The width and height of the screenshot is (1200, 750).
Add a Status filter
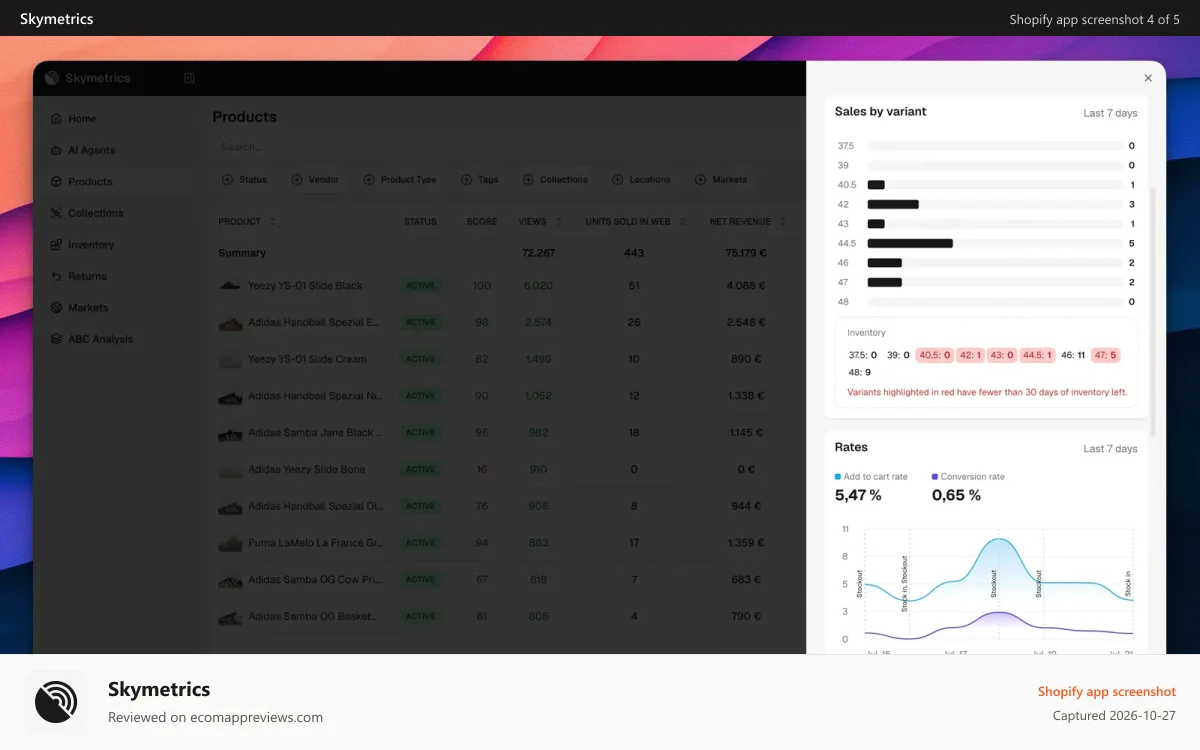tap(244, 180)
